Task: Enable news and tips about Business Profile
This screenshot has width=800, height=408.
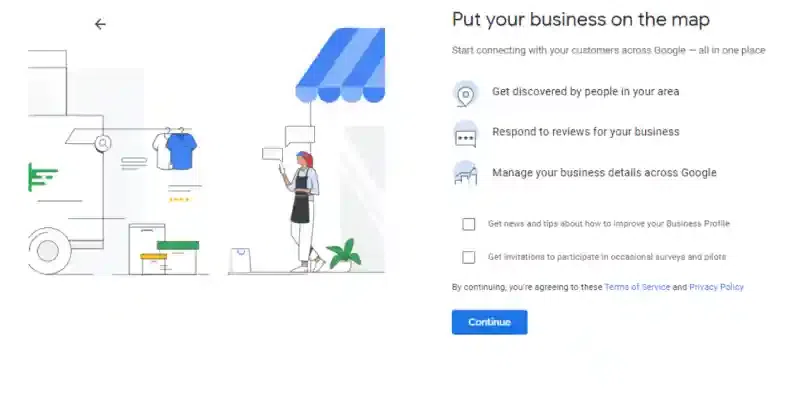Action: tap(468, 224)
